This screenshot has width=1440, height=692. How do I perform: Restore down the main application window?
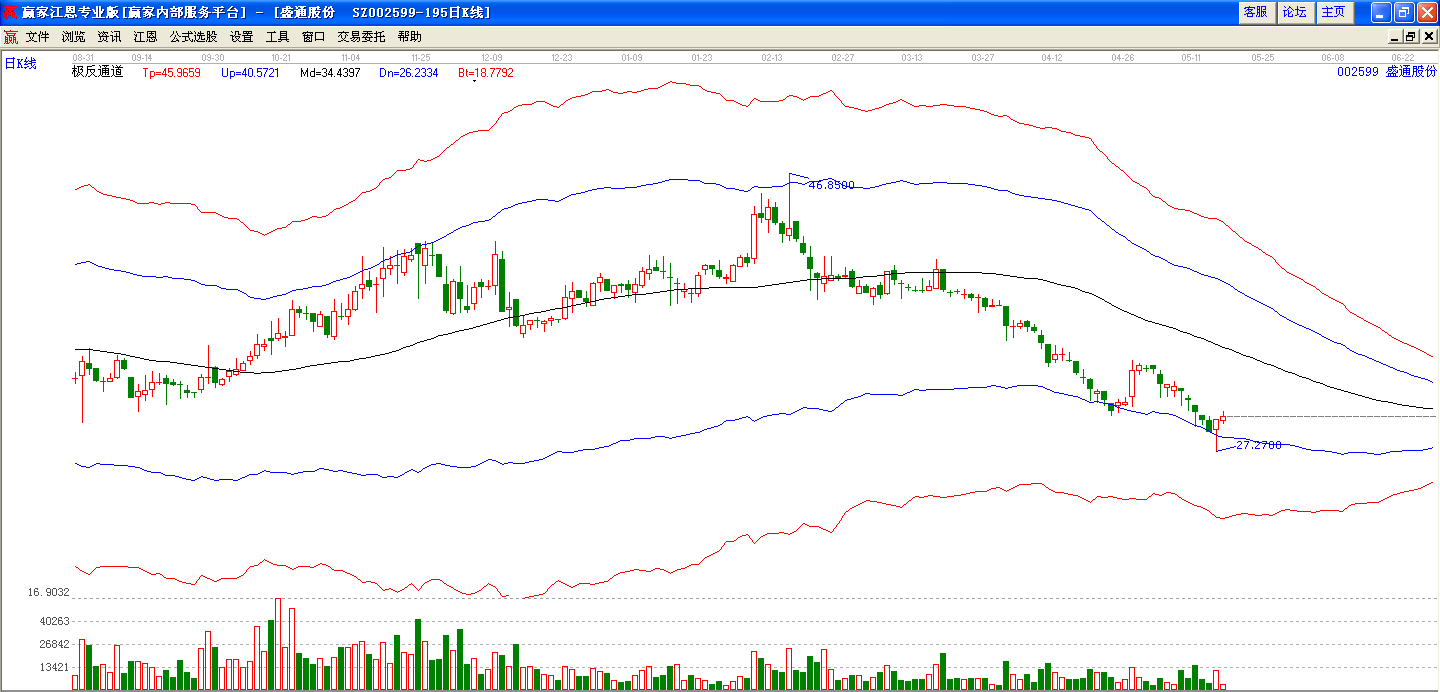click(1403, 12)
